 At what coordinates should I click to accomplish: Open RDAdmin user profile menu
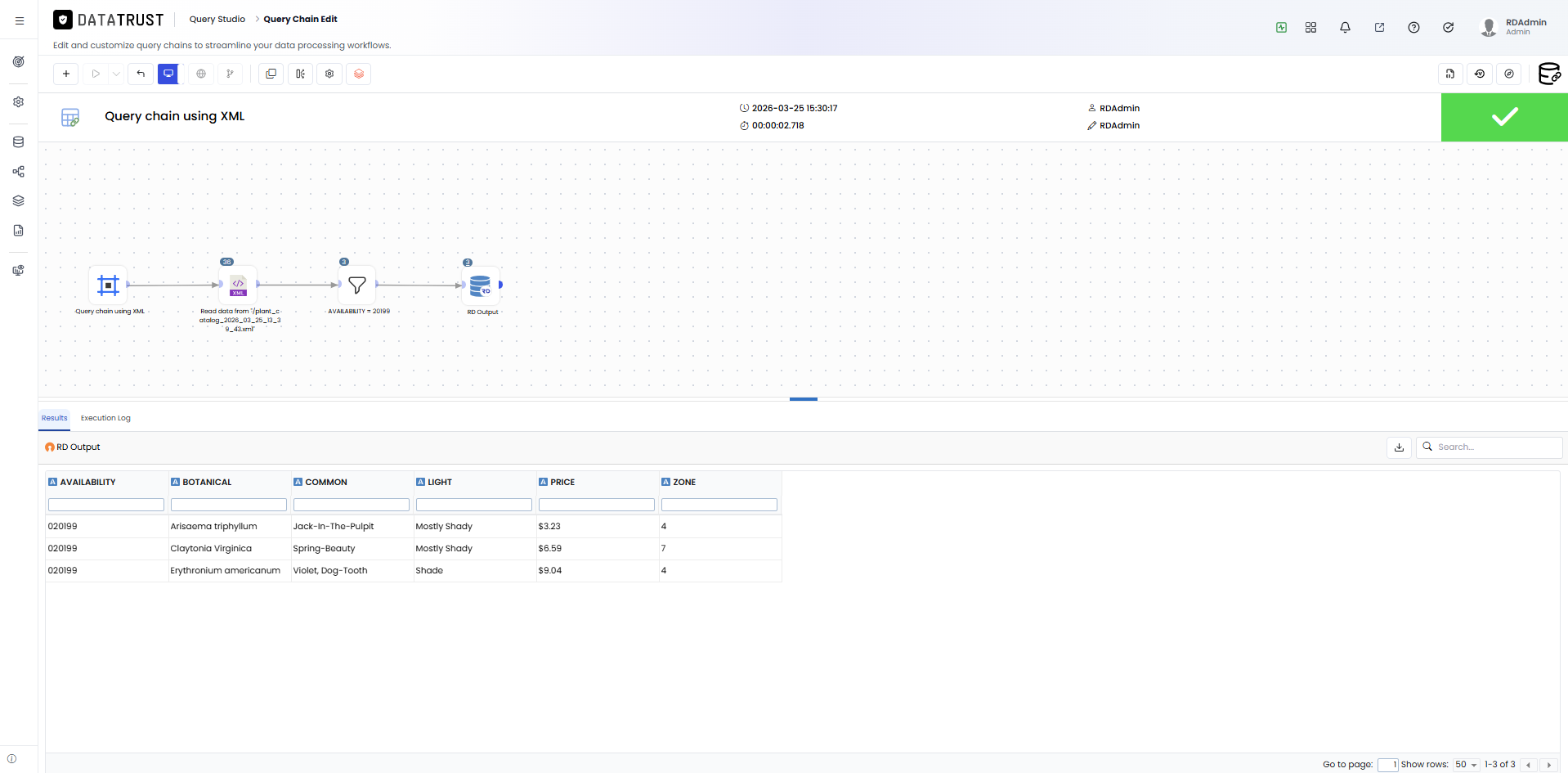(1515, 27)
